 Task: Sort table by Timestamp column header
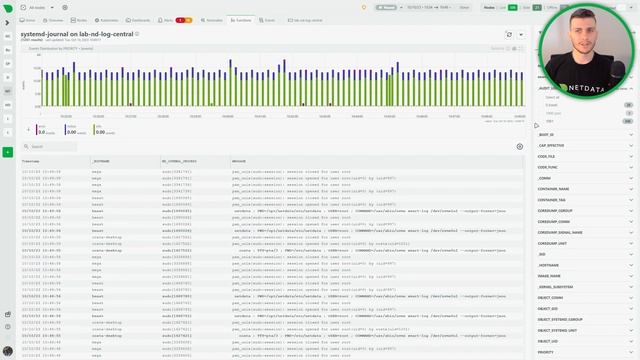tap(31, 161)
